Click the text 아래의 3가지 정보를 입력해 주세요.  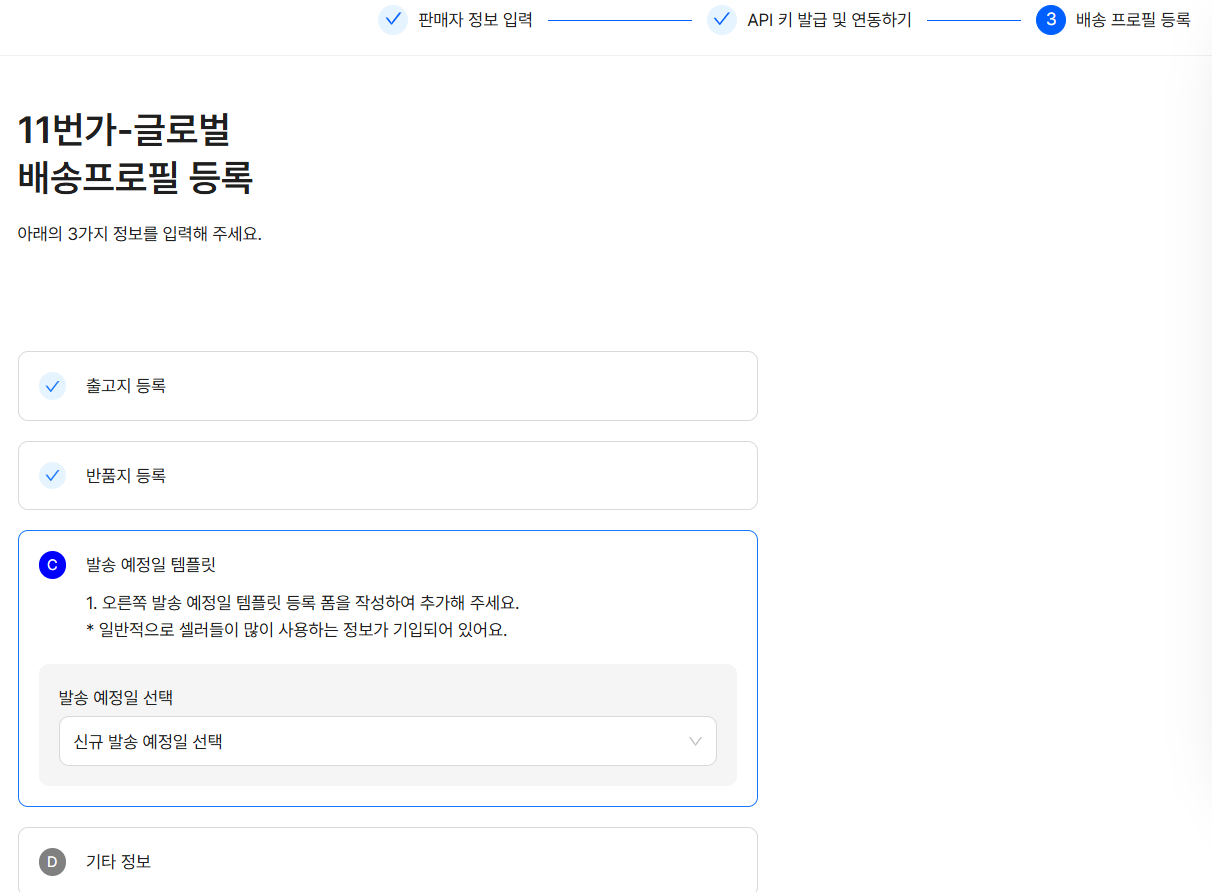[140, 234]
